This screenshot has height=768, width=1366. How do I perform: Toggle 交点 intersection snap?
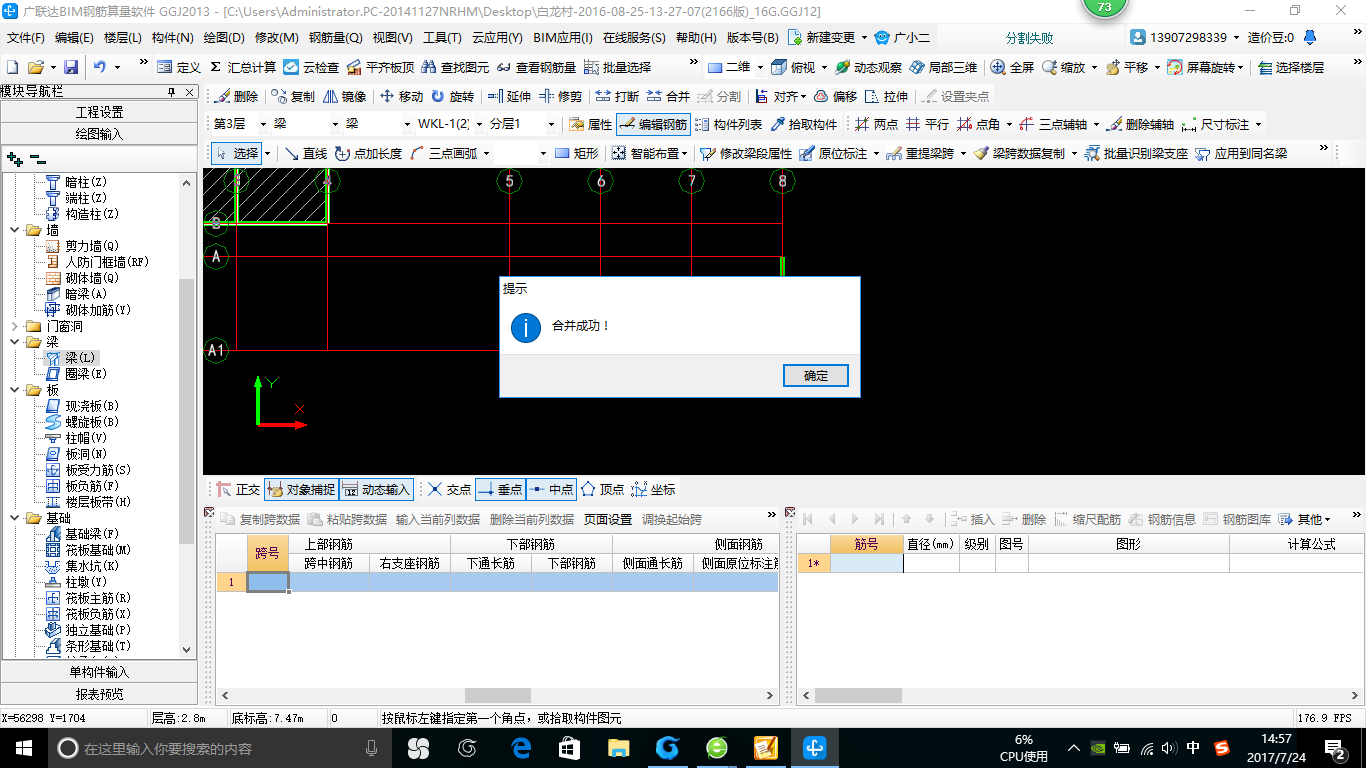point(449,489)
